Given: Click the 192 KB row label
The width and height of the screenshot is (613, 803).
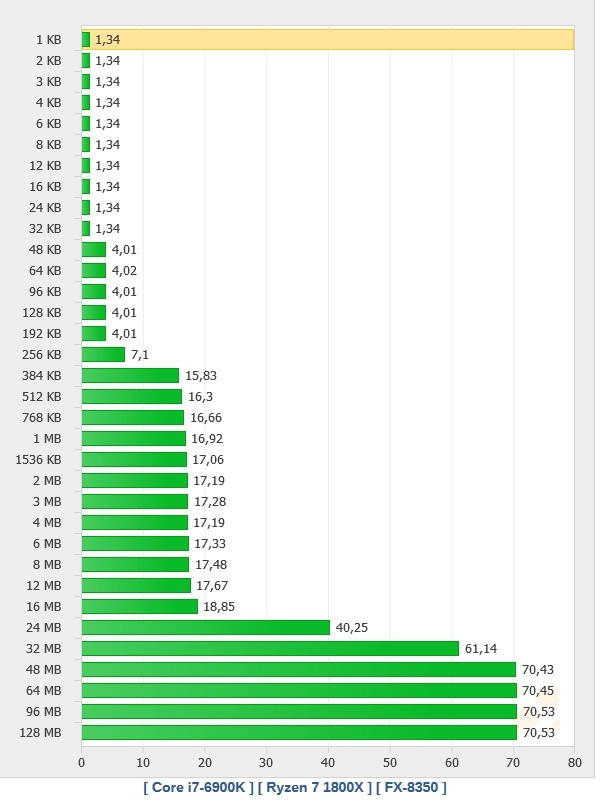Looking at the screenshot, I should pyautogui.click(x=41, y=333).
